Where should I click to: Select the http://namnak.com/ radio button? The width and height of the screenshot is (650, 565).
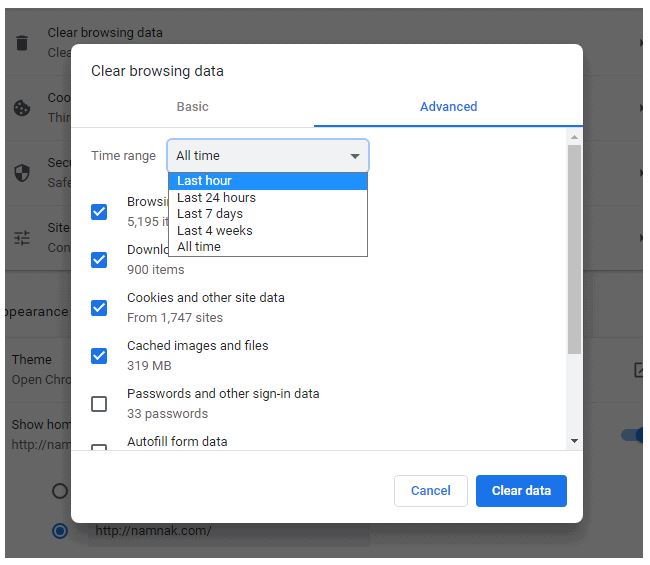[60, 531]
